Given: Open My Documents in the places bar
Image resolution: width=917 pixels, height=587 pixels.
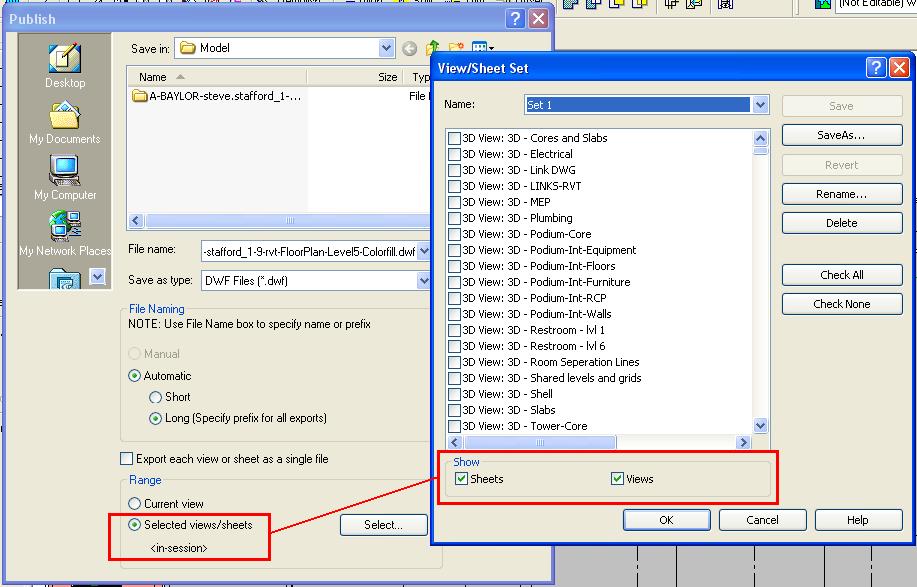Looking at the screenshot, I should tap(64, 122).
